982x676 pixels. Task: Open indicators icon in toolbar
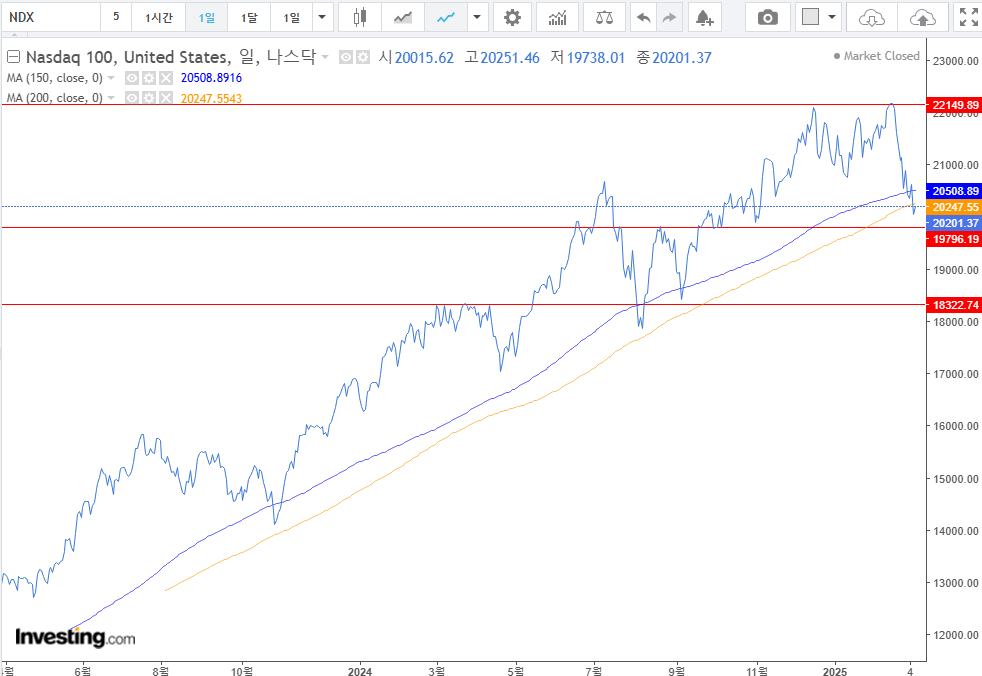coord(557,18)
